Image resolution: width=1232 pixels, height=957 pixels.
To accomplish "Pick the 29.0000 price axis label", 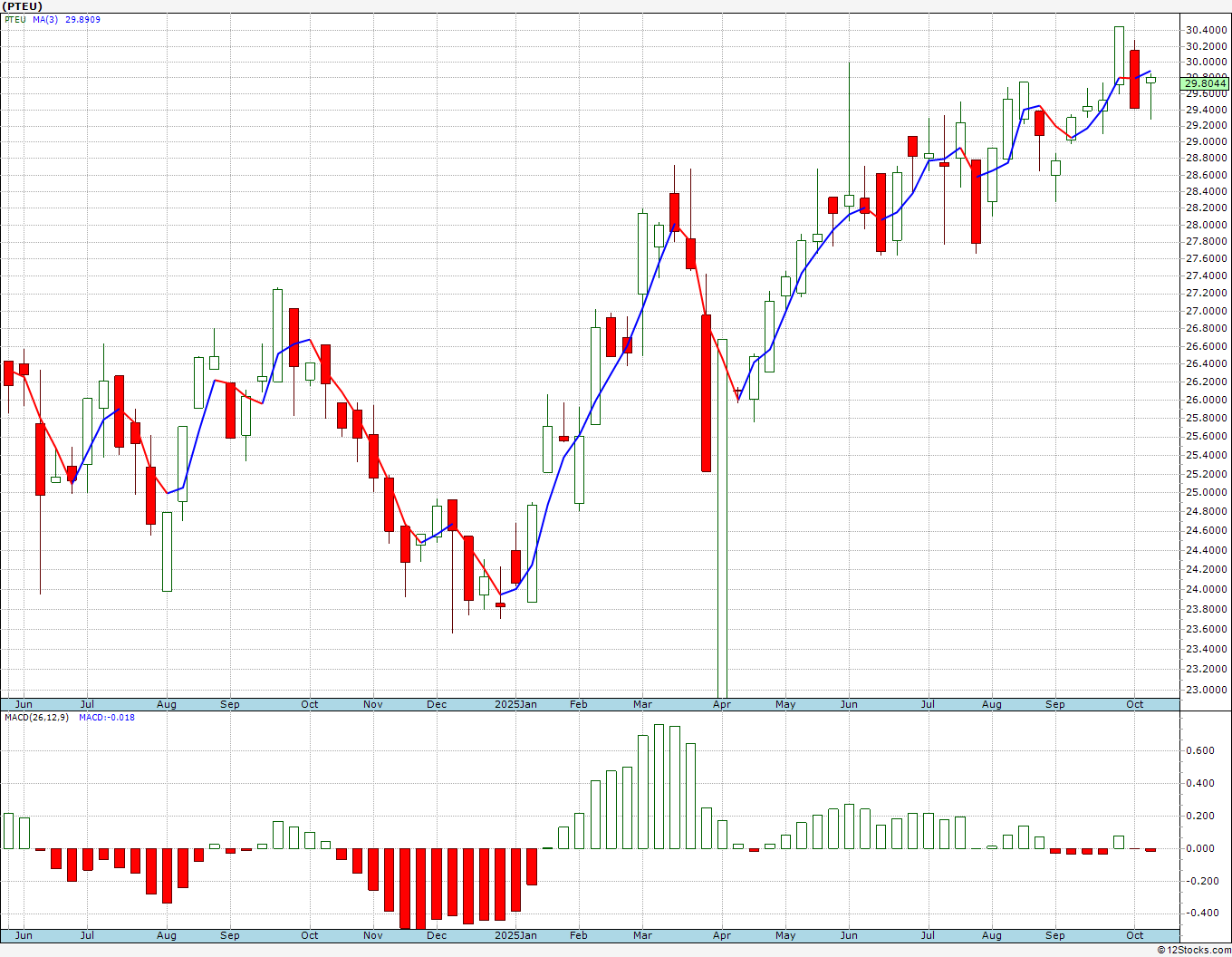I will [1206, 141].
